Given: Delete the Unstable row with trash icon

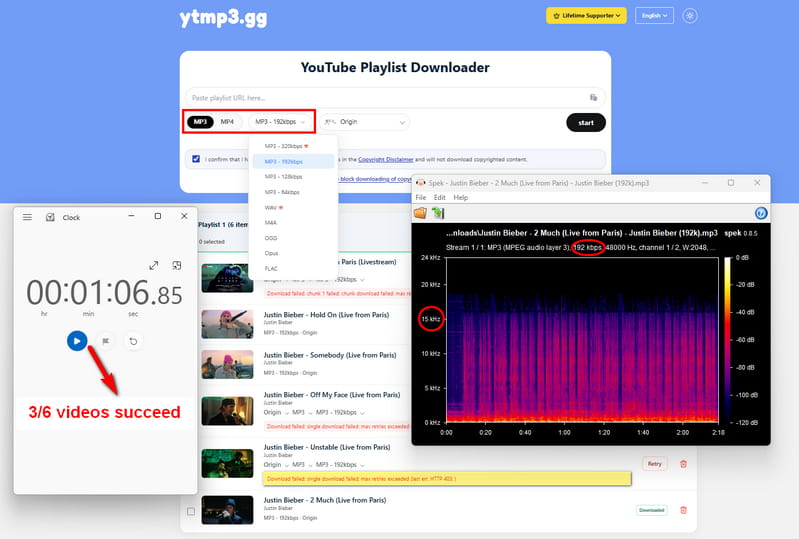Looking at the screenshot, I should point(683,464).
